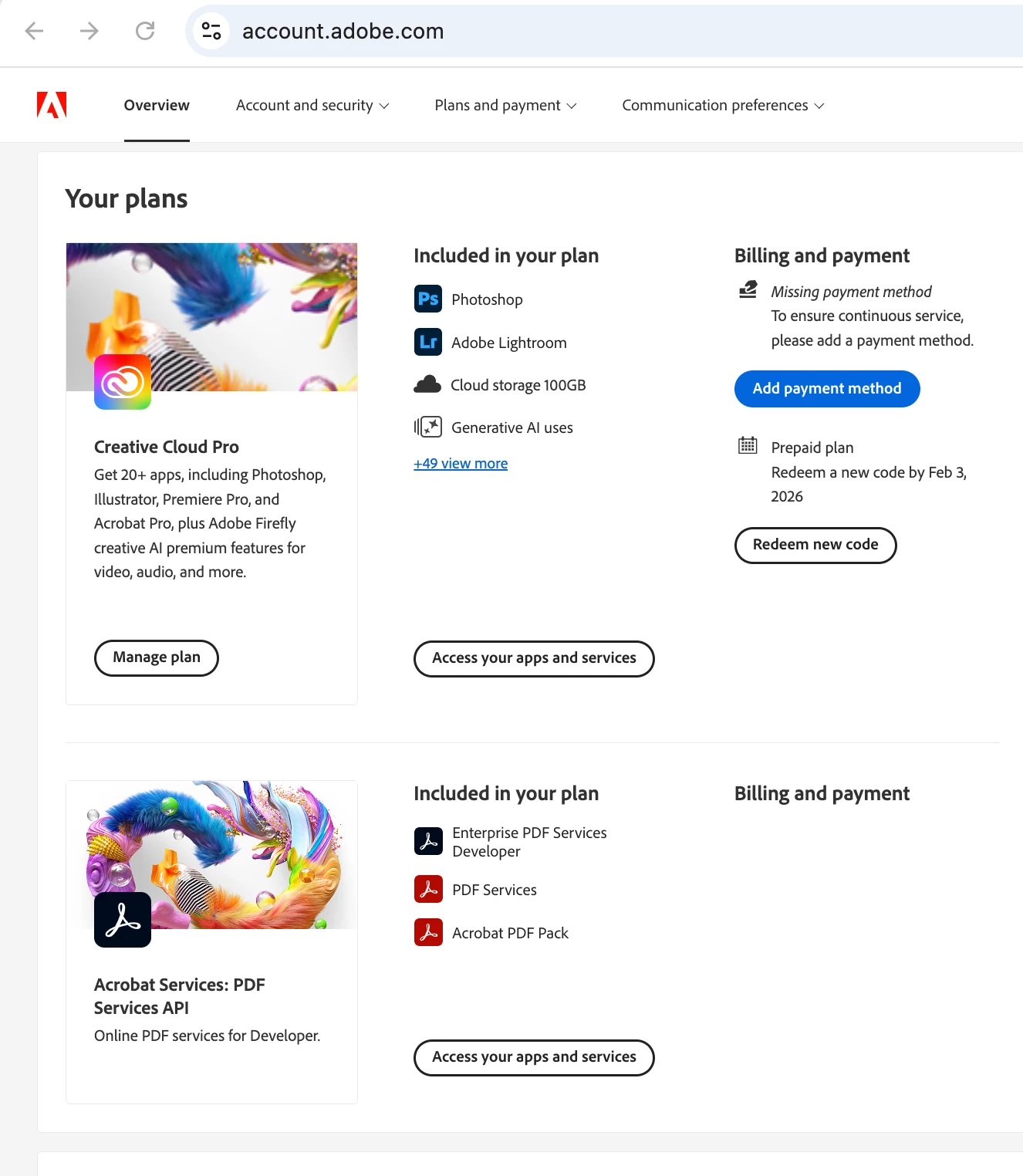Select the Overview tab
Viewport: 1023px width, 1176px height.
pyautogui.click(x=157, y=105)
